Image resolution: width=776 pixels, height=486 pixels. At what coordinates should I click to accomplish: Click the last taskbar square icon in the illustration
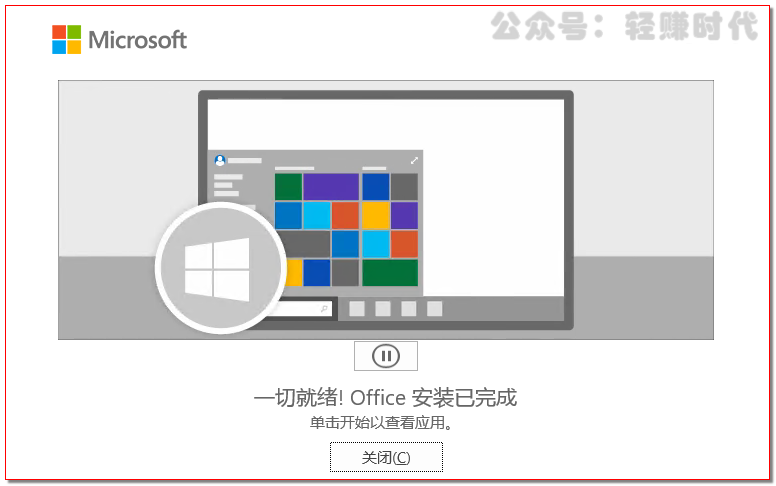click(x=435, y=309)
